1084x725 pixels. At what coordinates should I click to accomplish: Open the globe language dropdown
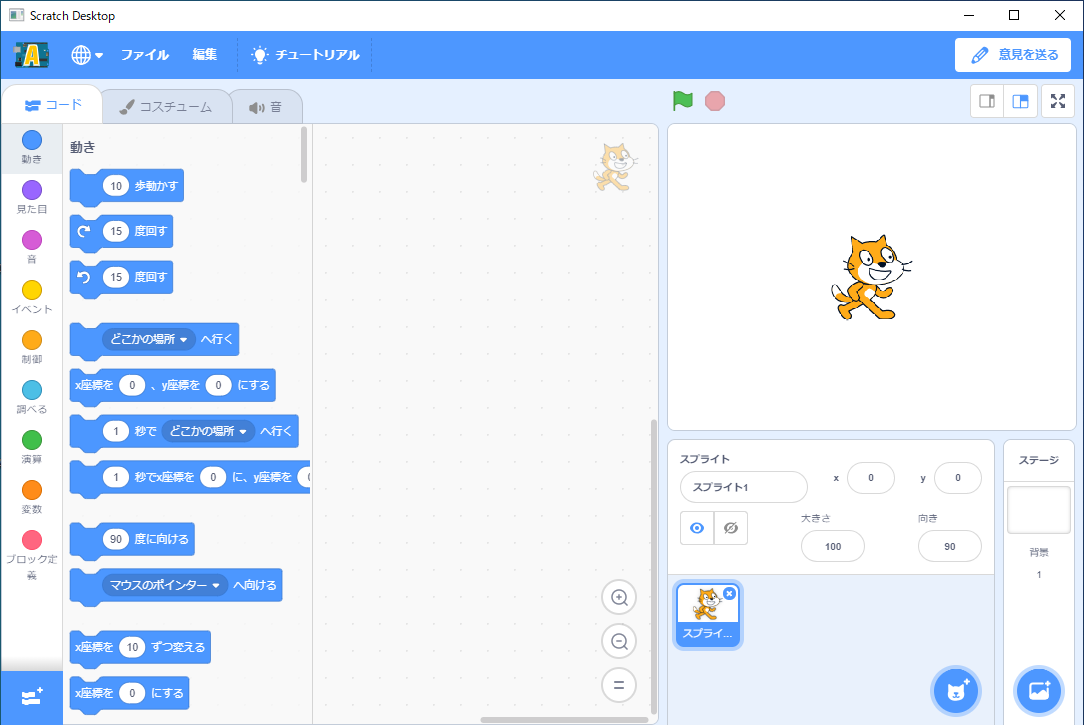[87, 55]
